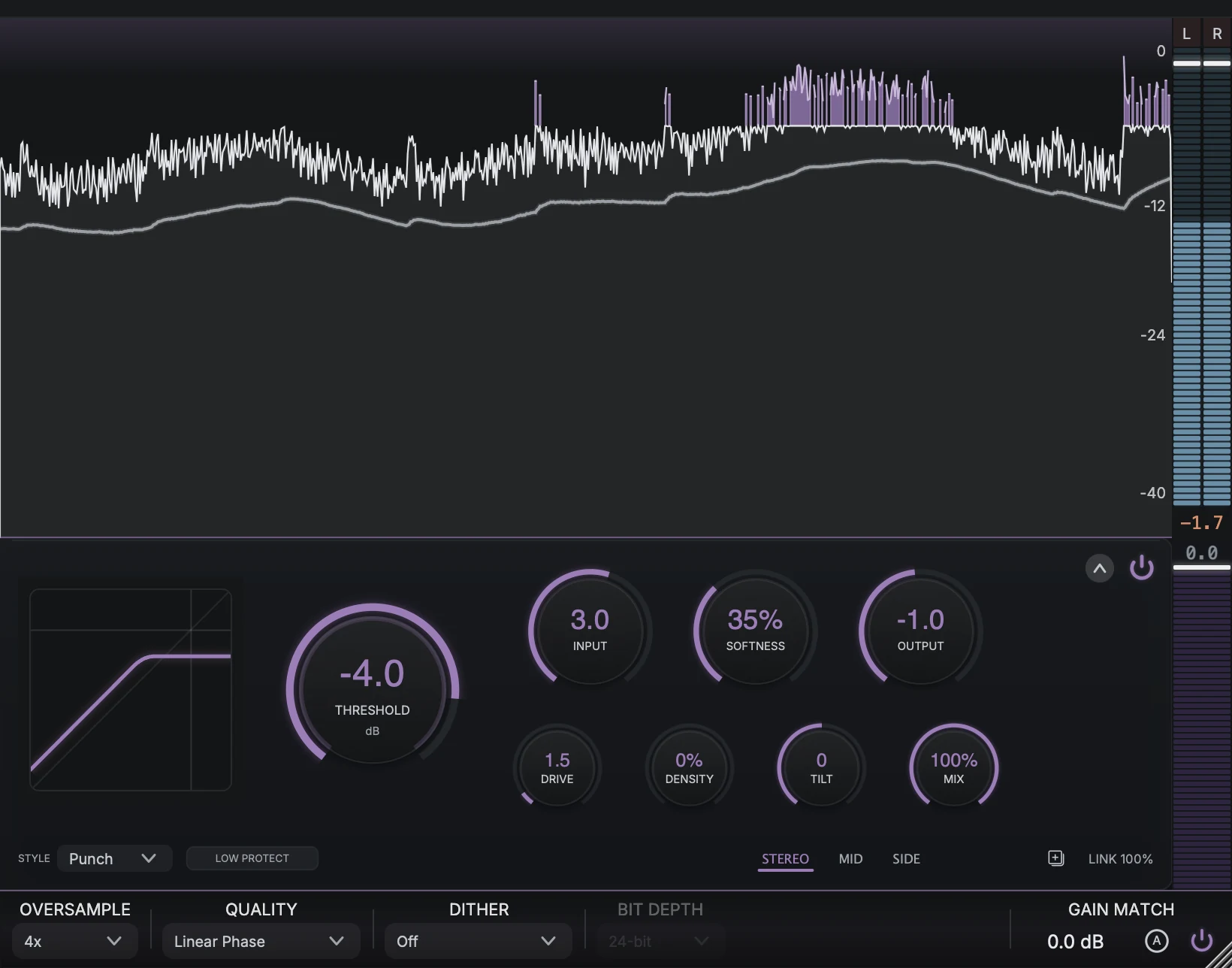This screenshot has height=968, width=1232.
Task: Switch to the Mid tab
Action: pyautogui.click(x=850, y=859)
